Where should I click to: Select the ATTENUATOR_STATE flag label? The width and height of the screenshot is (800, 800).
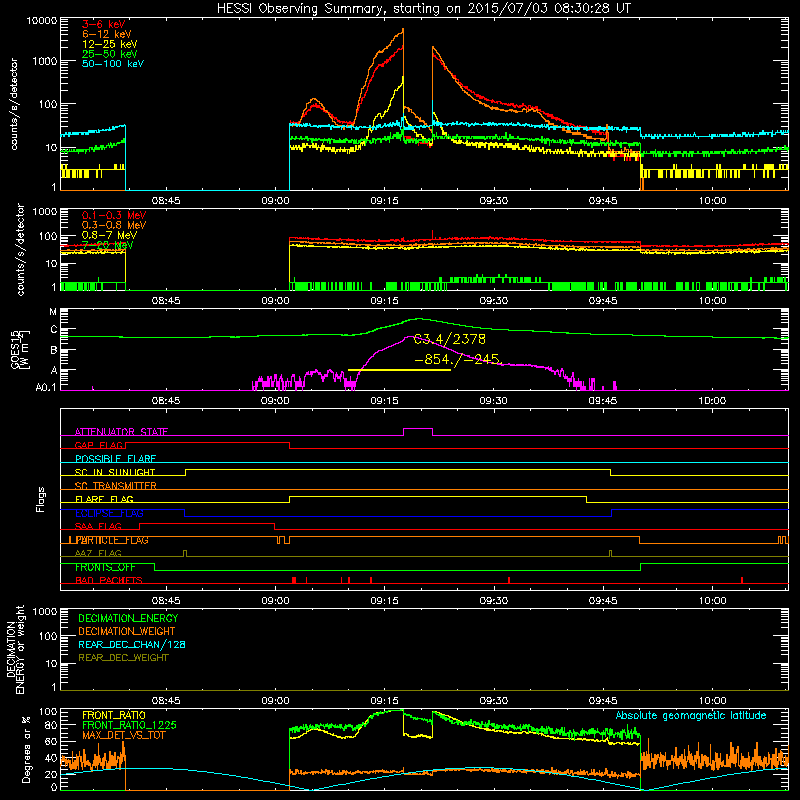(x=121, y=432)
